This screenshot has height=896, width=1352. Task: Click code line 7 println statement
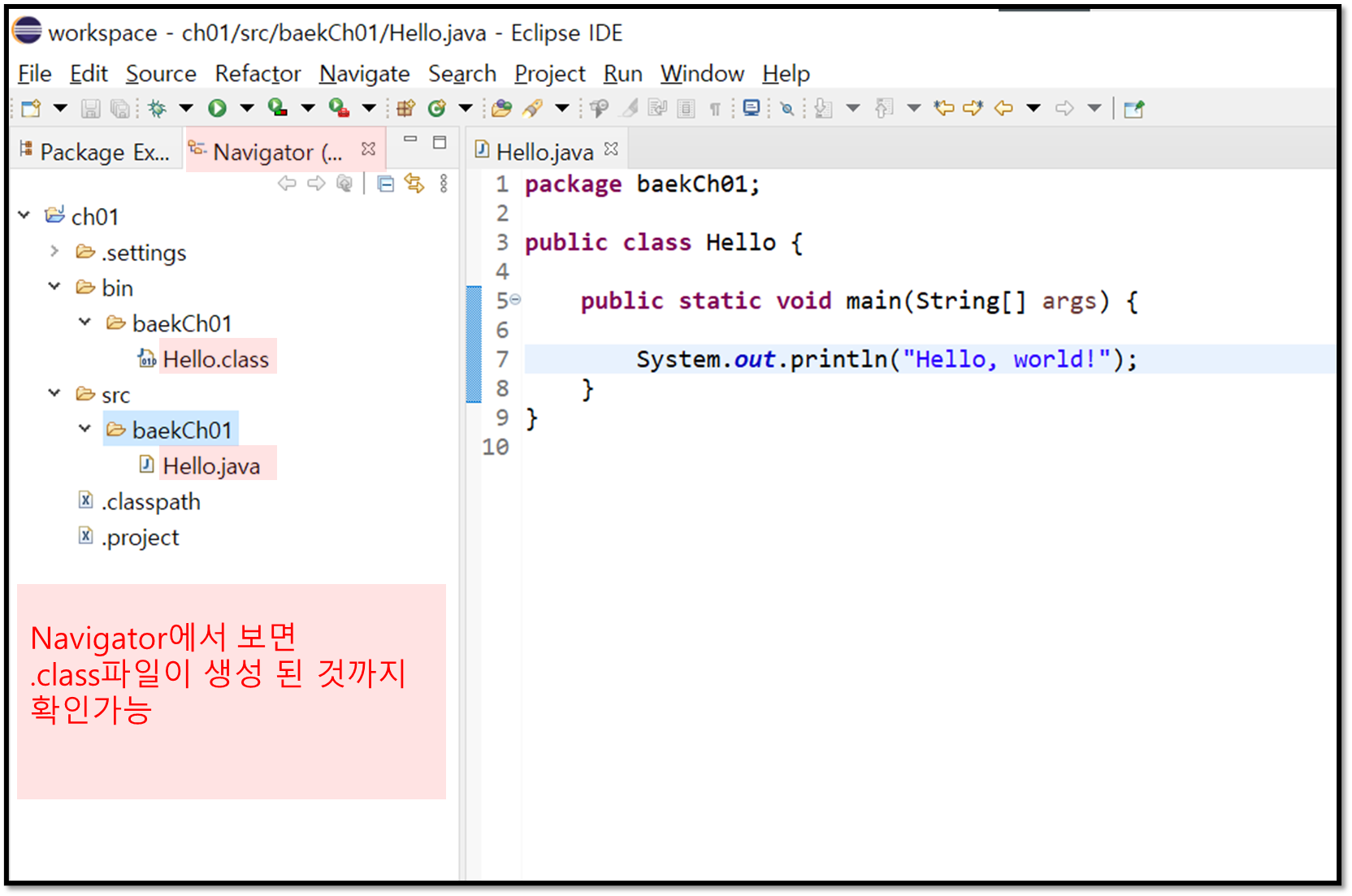point(886,359)
